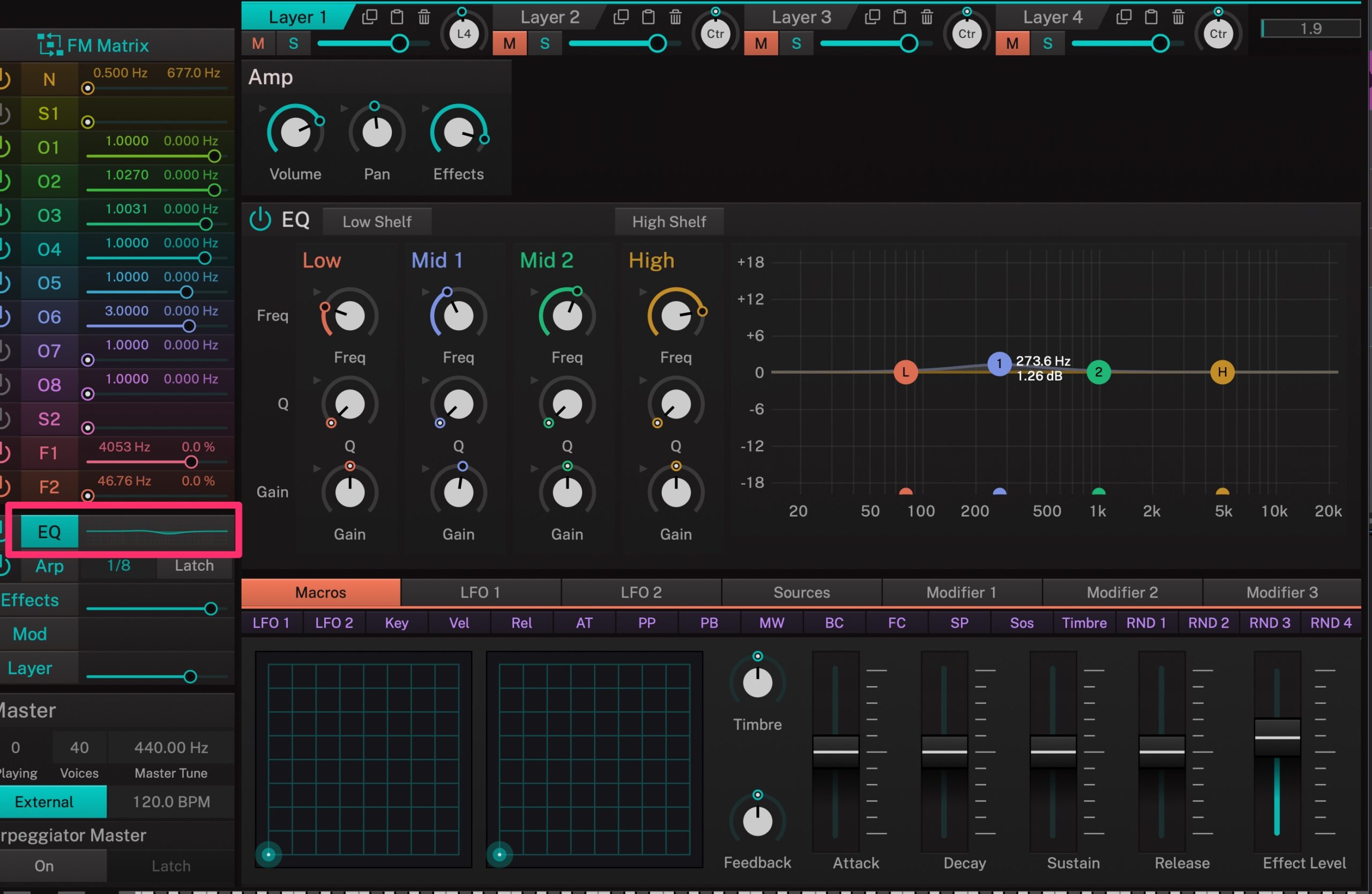Switch to the LFO 1 tab
Viewport: 1372px width, 894px height.
click(x=480, y=592)
